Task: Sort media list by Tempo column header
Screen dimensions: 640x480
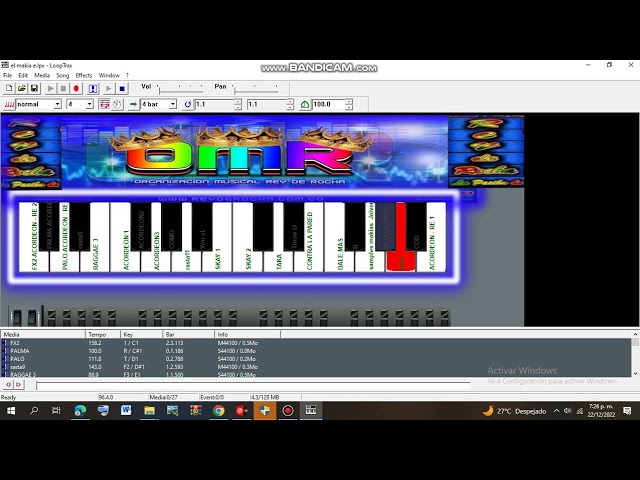Action: pos(103,334)
